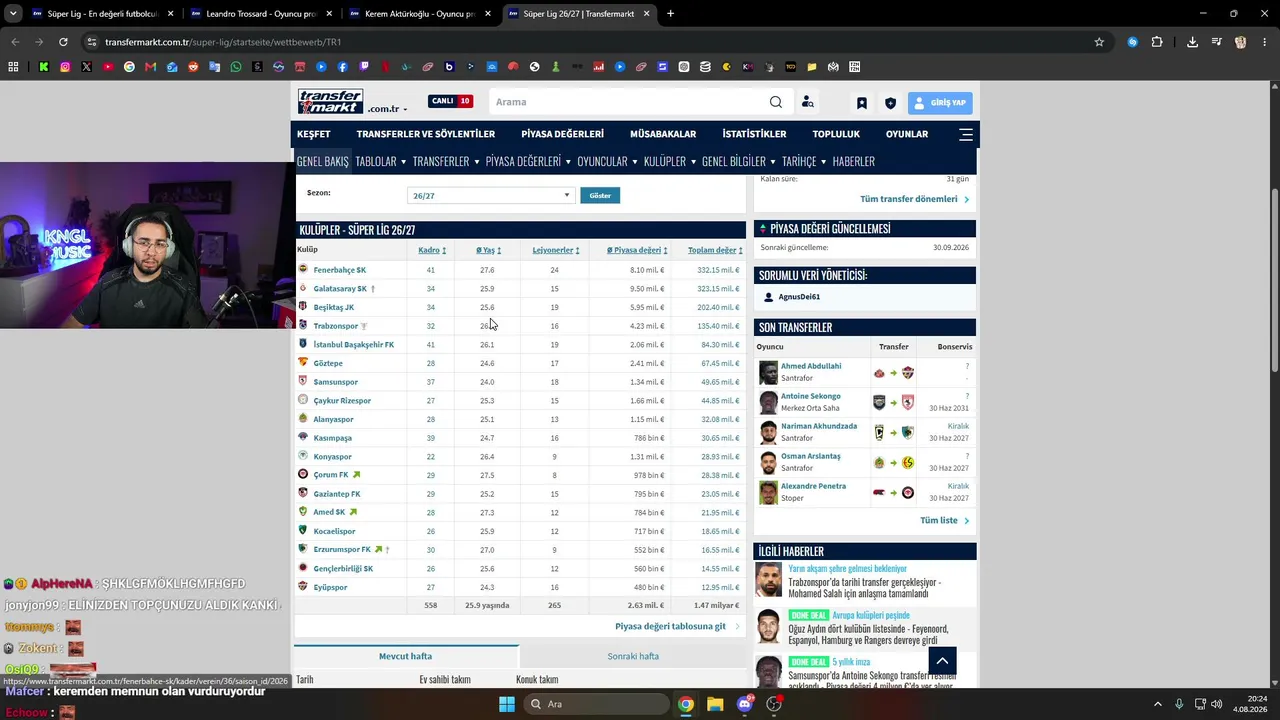The width and height of the screenshot is (1280, 720).
Task: Go back with the browser back arrow
Action: 15,42
